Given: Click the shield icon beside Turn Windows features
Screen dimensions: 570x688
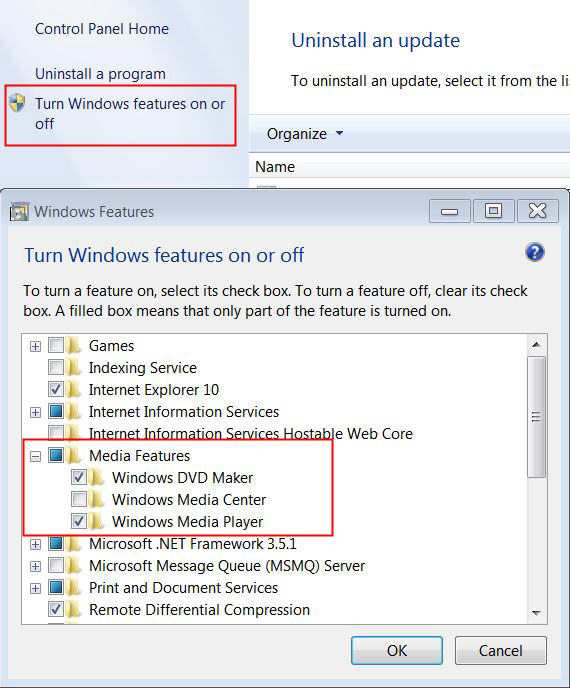Looking at the screenshot, I should pyautogui.click(x=17, y=103).
